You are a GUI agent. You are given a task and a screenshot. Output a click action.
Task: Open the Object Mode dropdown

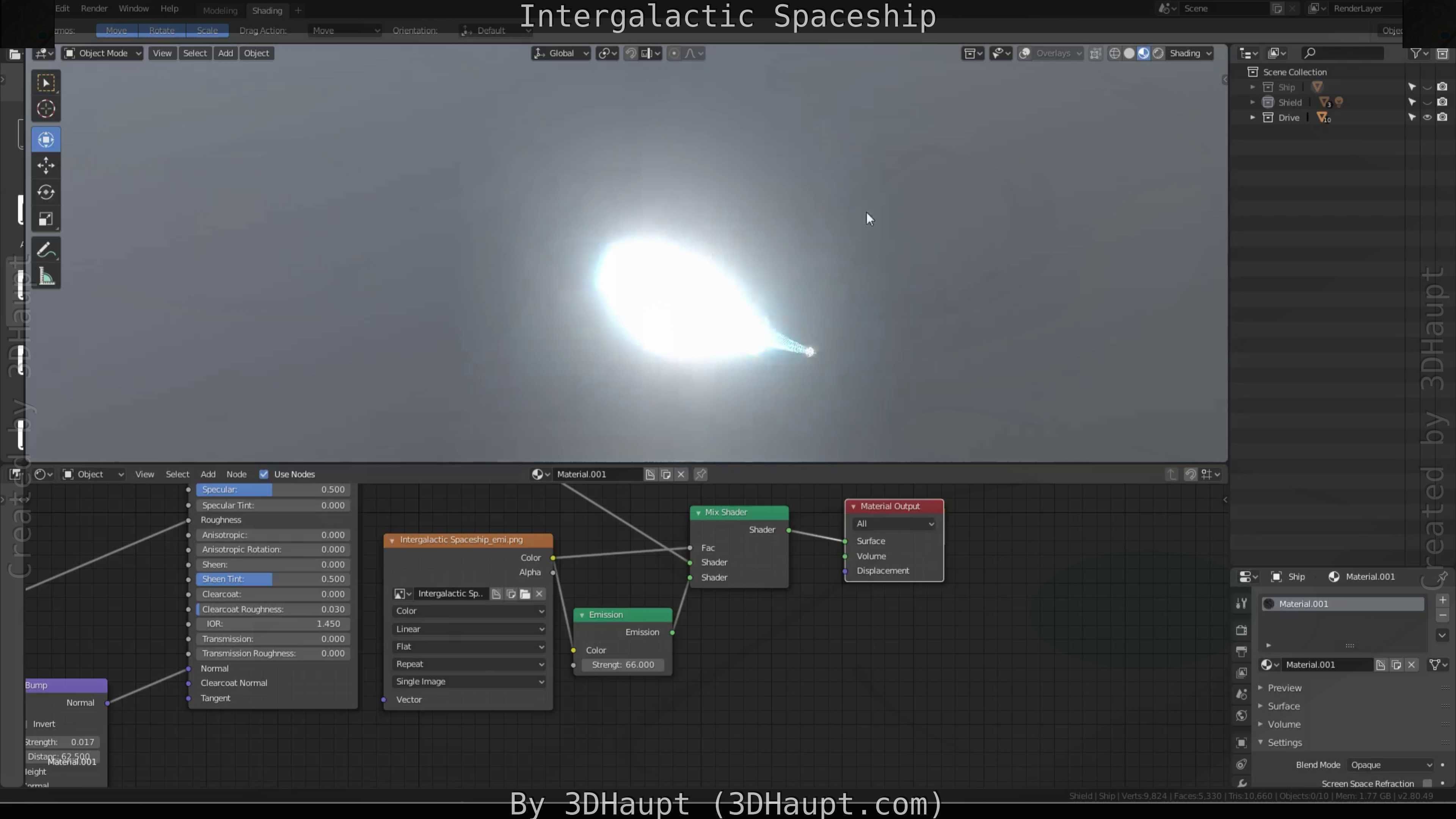pyautogui.click(x=103, y=53)
